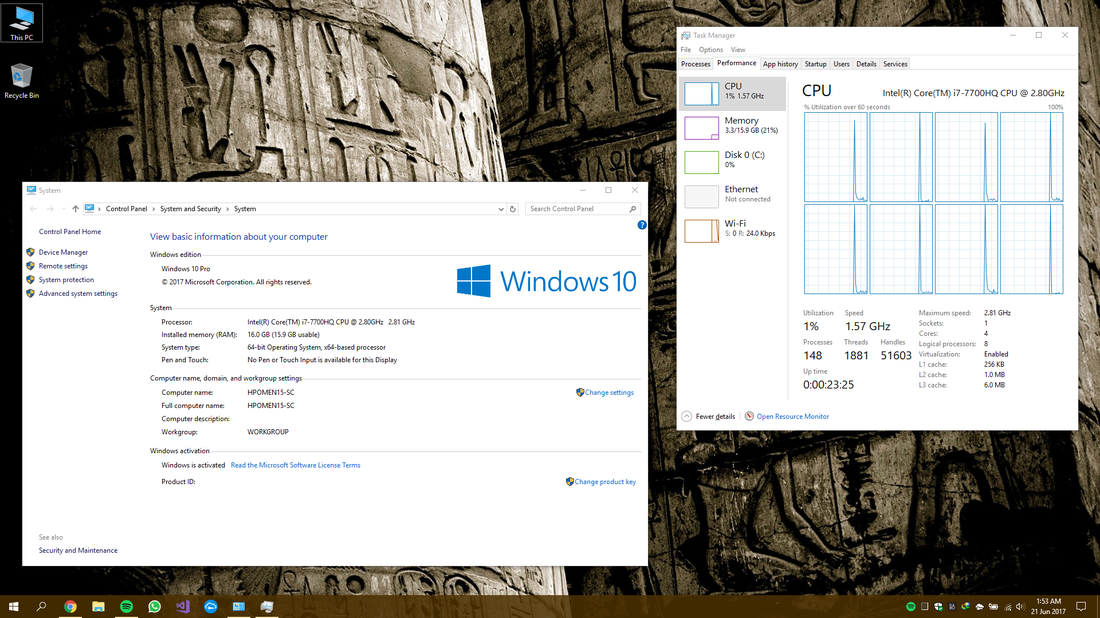Image resolution: width=1100 pixels, height=618 pixels.
Task: Open WhatsApp from the taskbar
Action: [154, 606]
